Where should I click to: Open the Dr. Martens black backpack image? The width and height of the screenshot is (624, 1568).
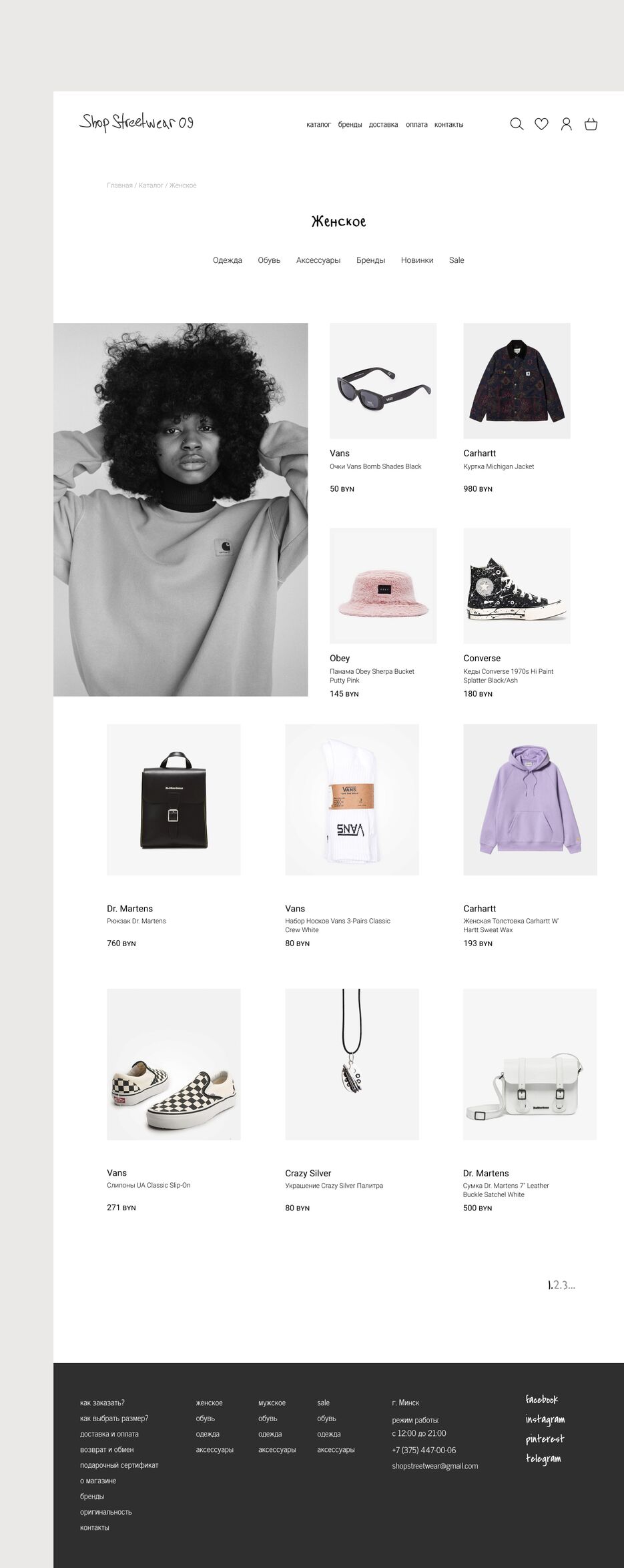(174, 799)
